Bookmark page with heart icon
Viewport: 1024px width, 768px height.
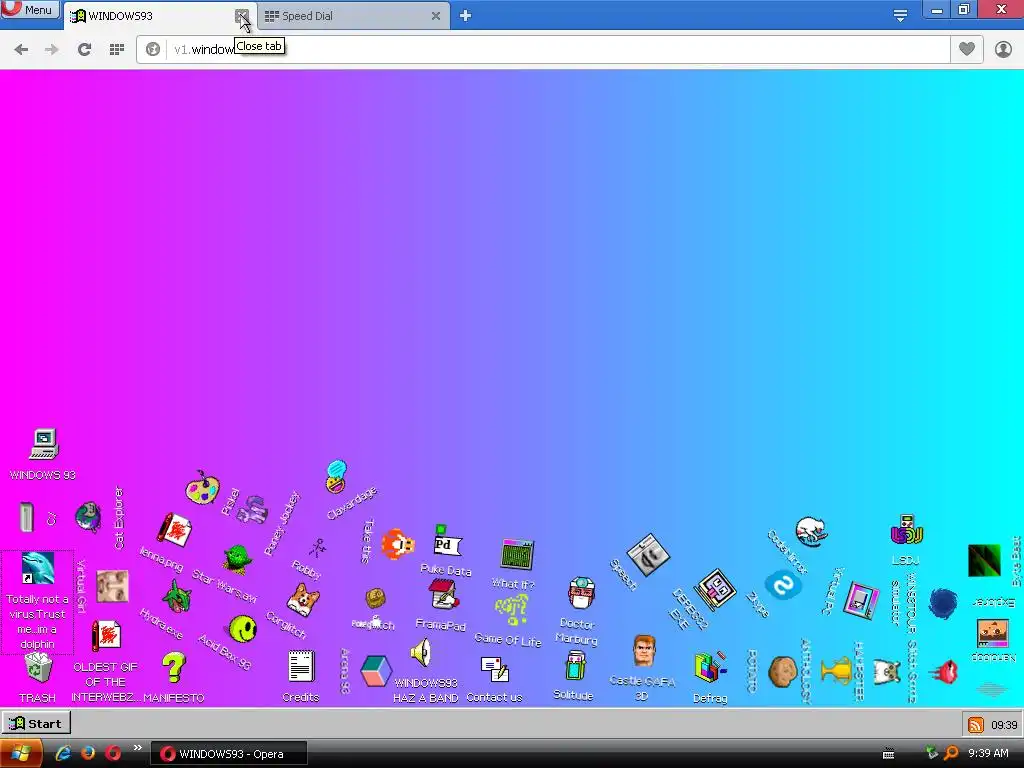click(967, 49)
